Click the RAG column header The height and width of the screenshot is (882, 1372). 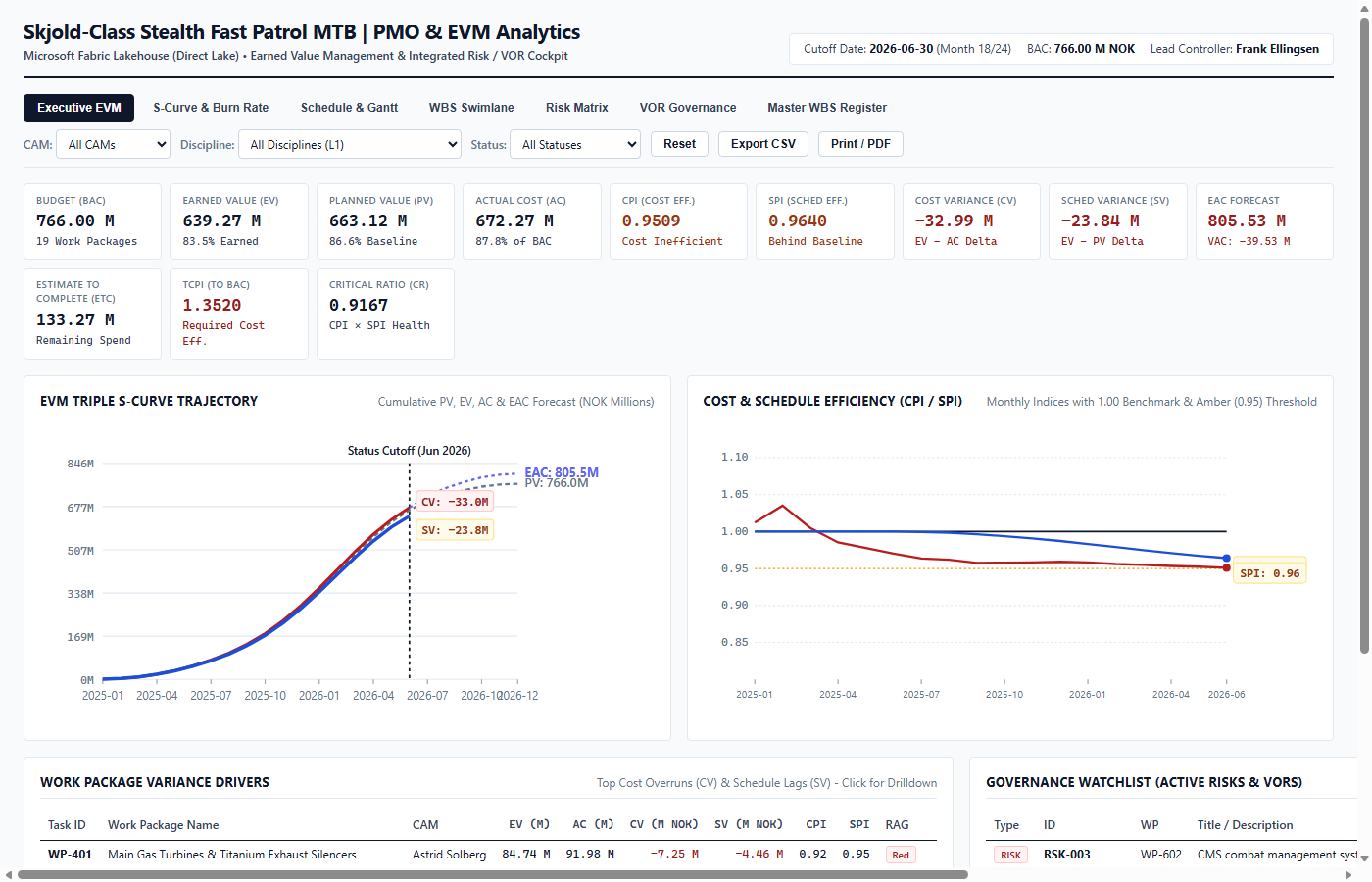(x=897, y=825)
